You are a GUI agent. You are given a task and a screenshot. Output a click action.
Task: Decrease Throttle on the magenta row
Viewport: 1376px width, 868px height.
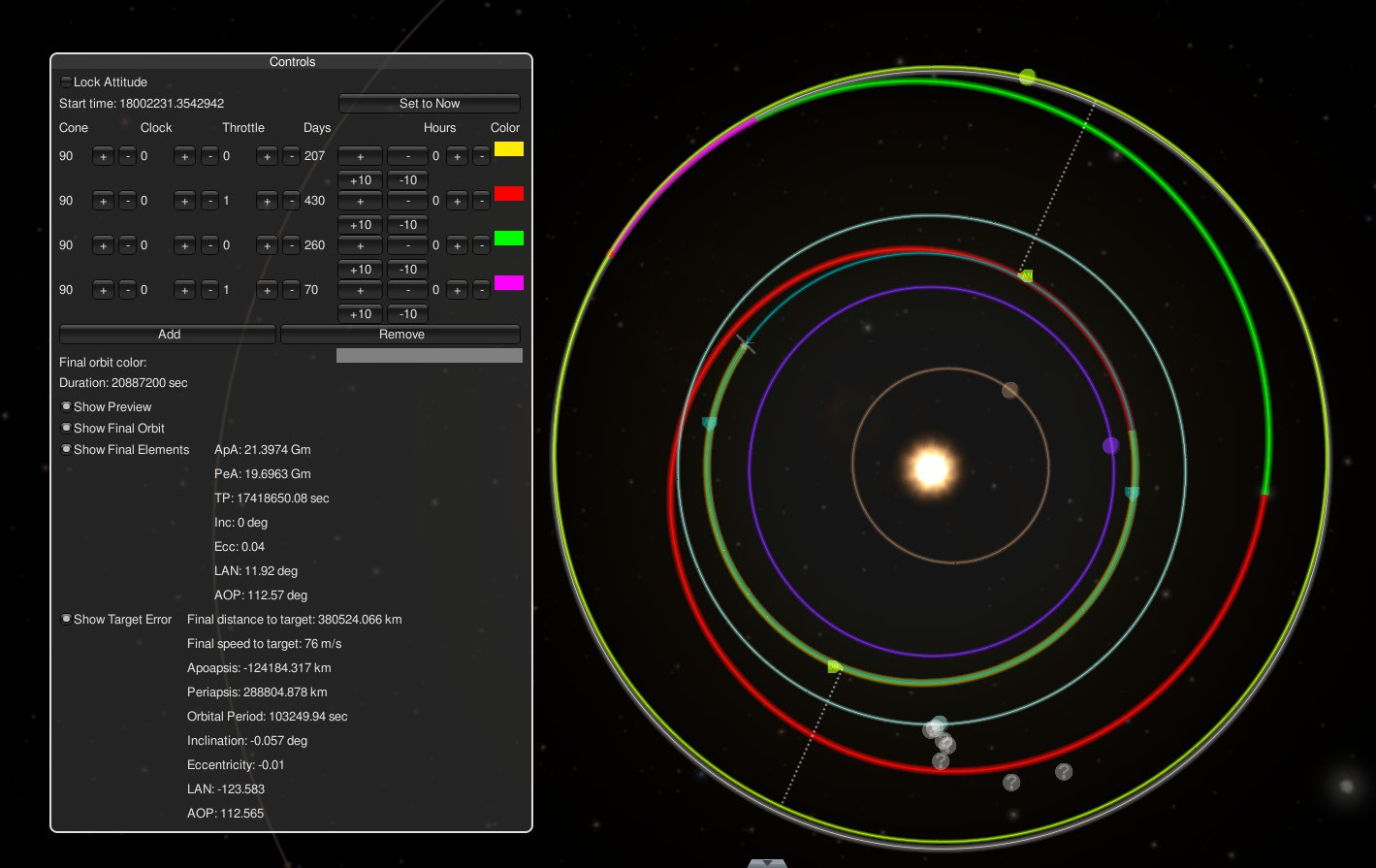point(291,290)
